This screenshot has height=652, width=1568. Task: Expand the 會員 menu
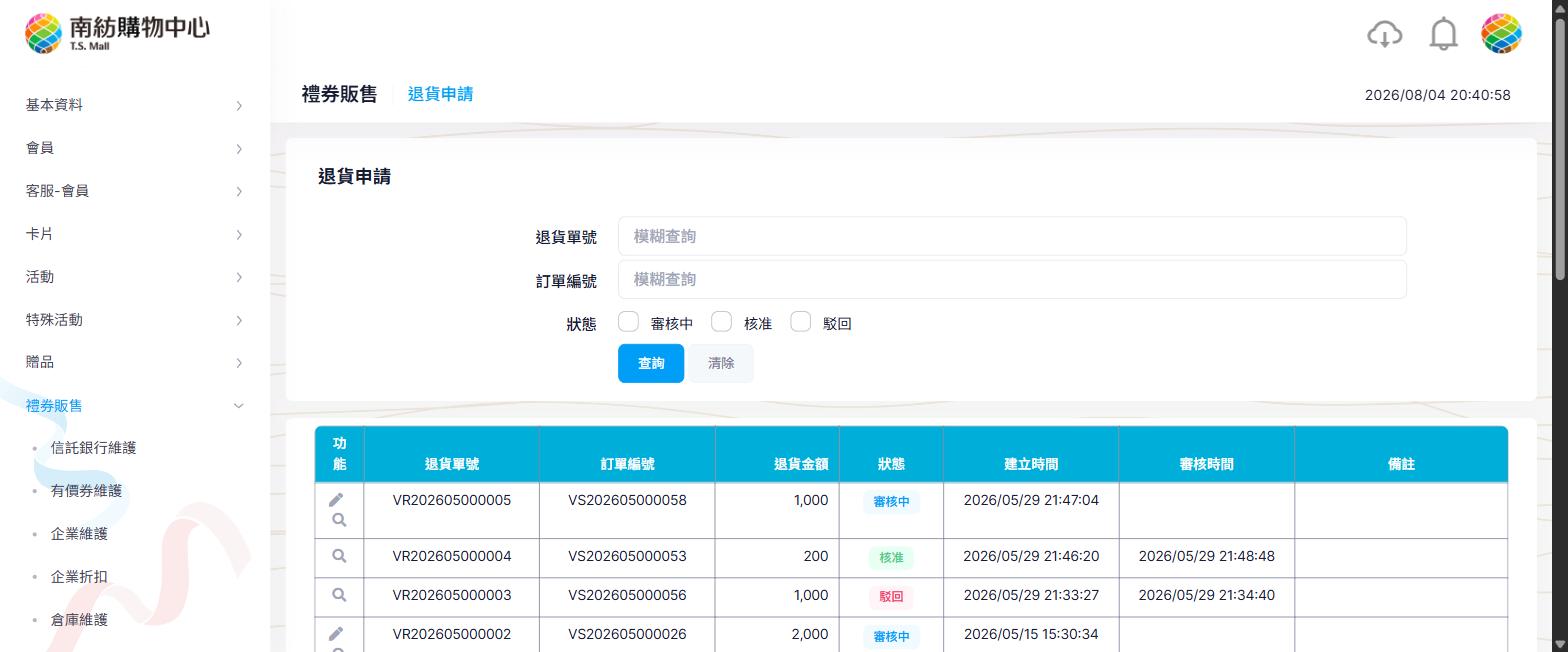(x=135, y=148)
